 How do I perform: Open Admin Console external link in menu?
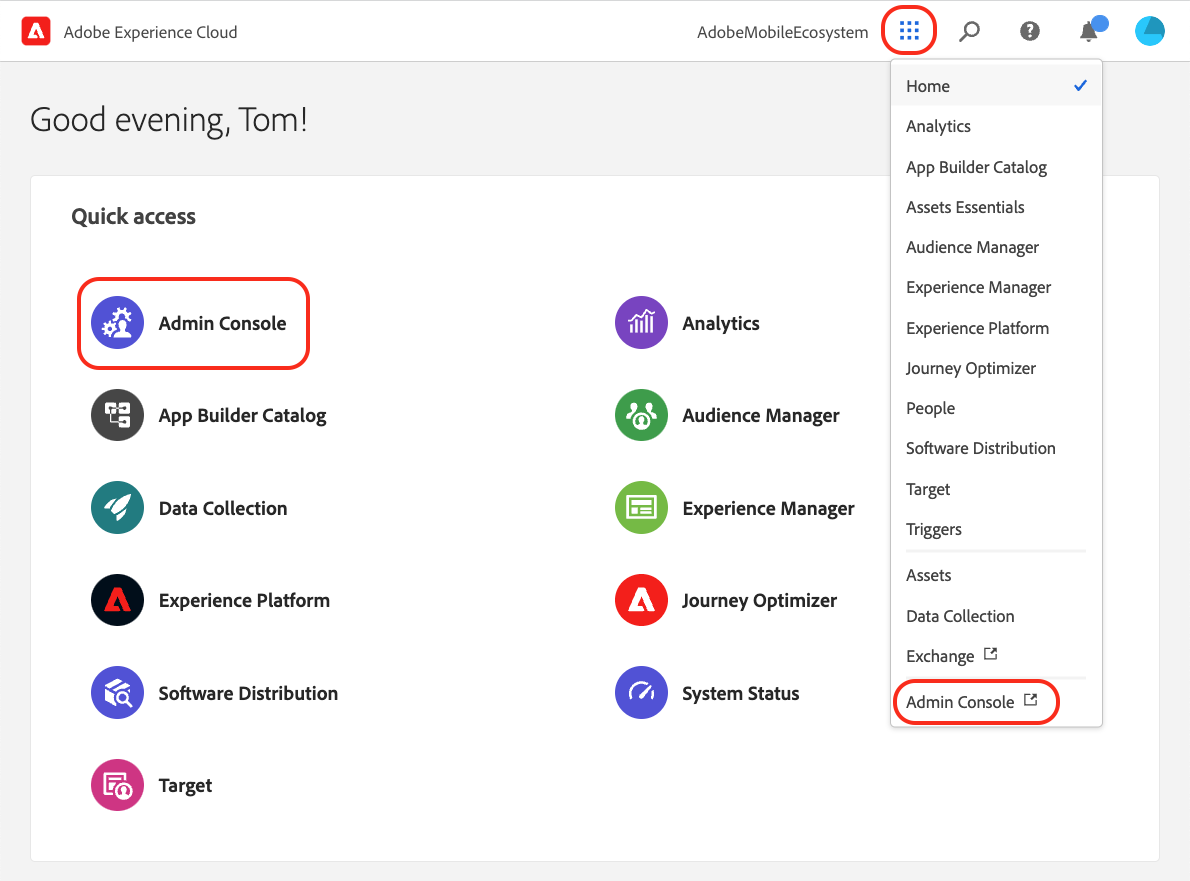(x=971, y=702)
